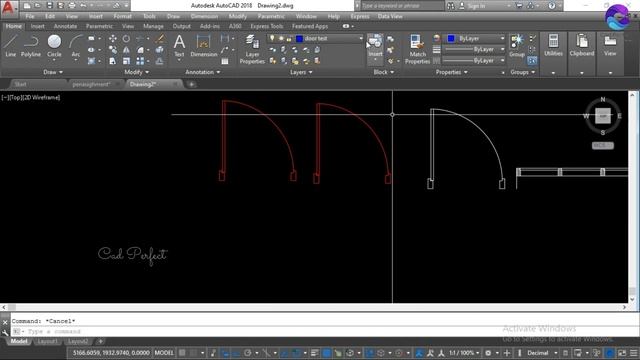This screenshot has width=640, height=360.
Task: Switch to the Layout1 tab
Action: pos(47,341)
